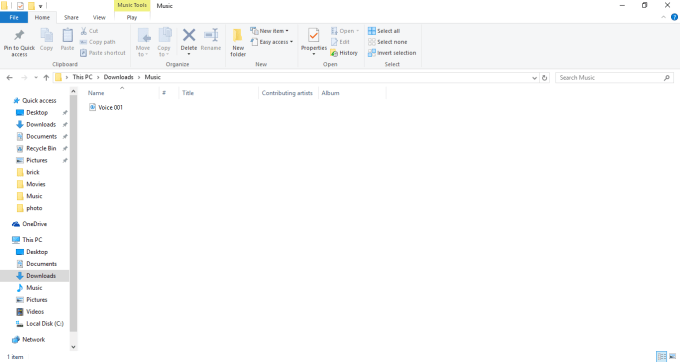Switch to Large icons view in status bar
The height and width of the screenshot is (362, 680).
tap(672, 356)
